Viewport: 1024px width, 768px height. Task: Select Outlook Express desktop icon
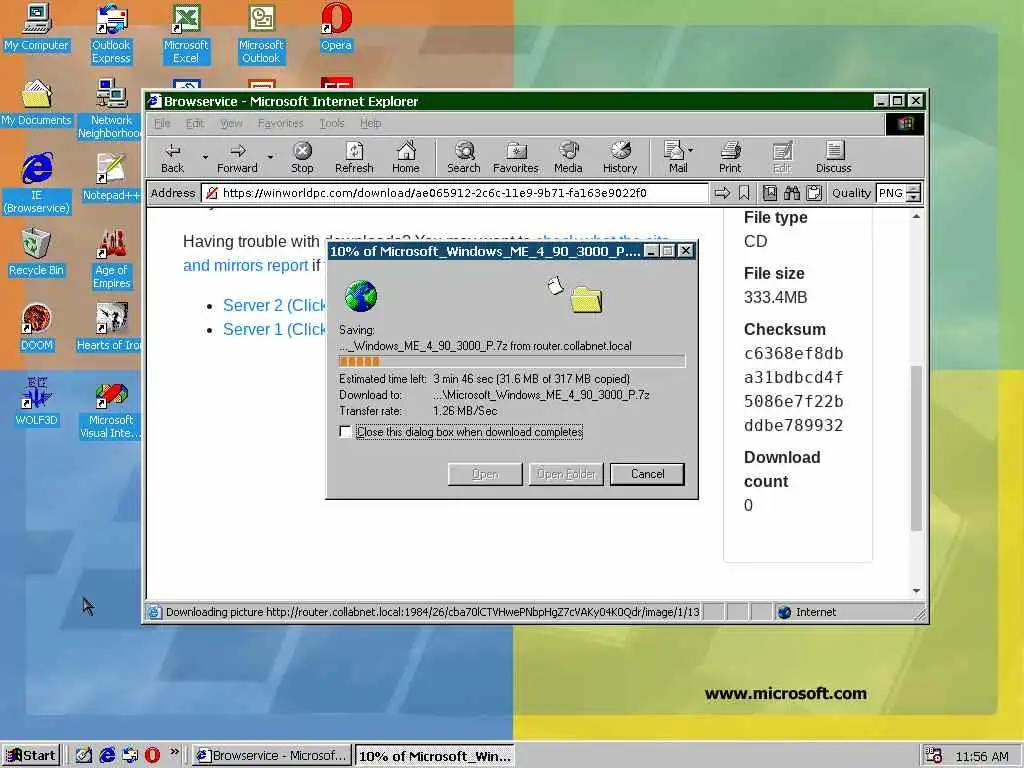click(x=111, y=34)
